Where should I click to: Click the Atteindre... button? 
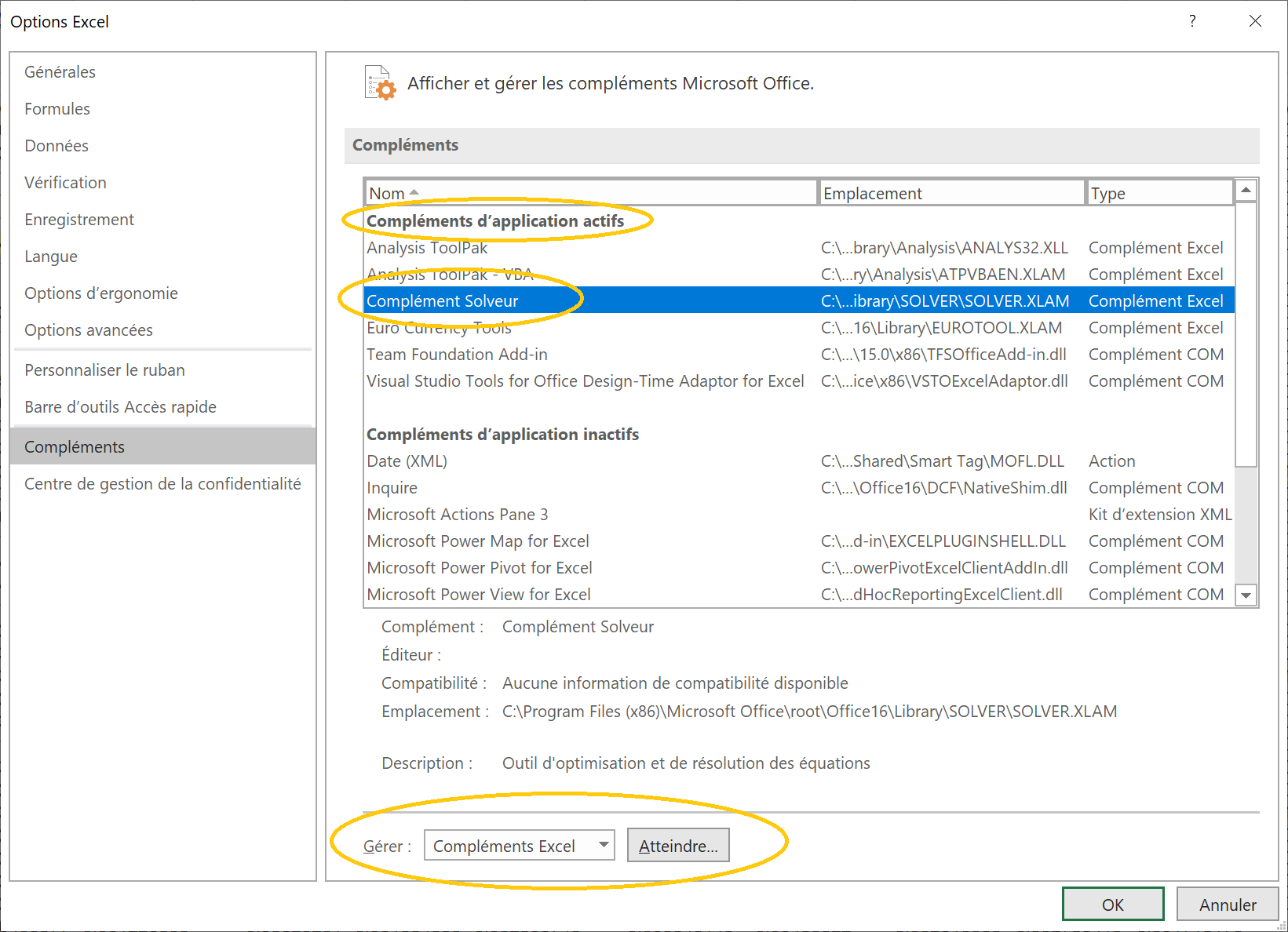pos(678,846)
